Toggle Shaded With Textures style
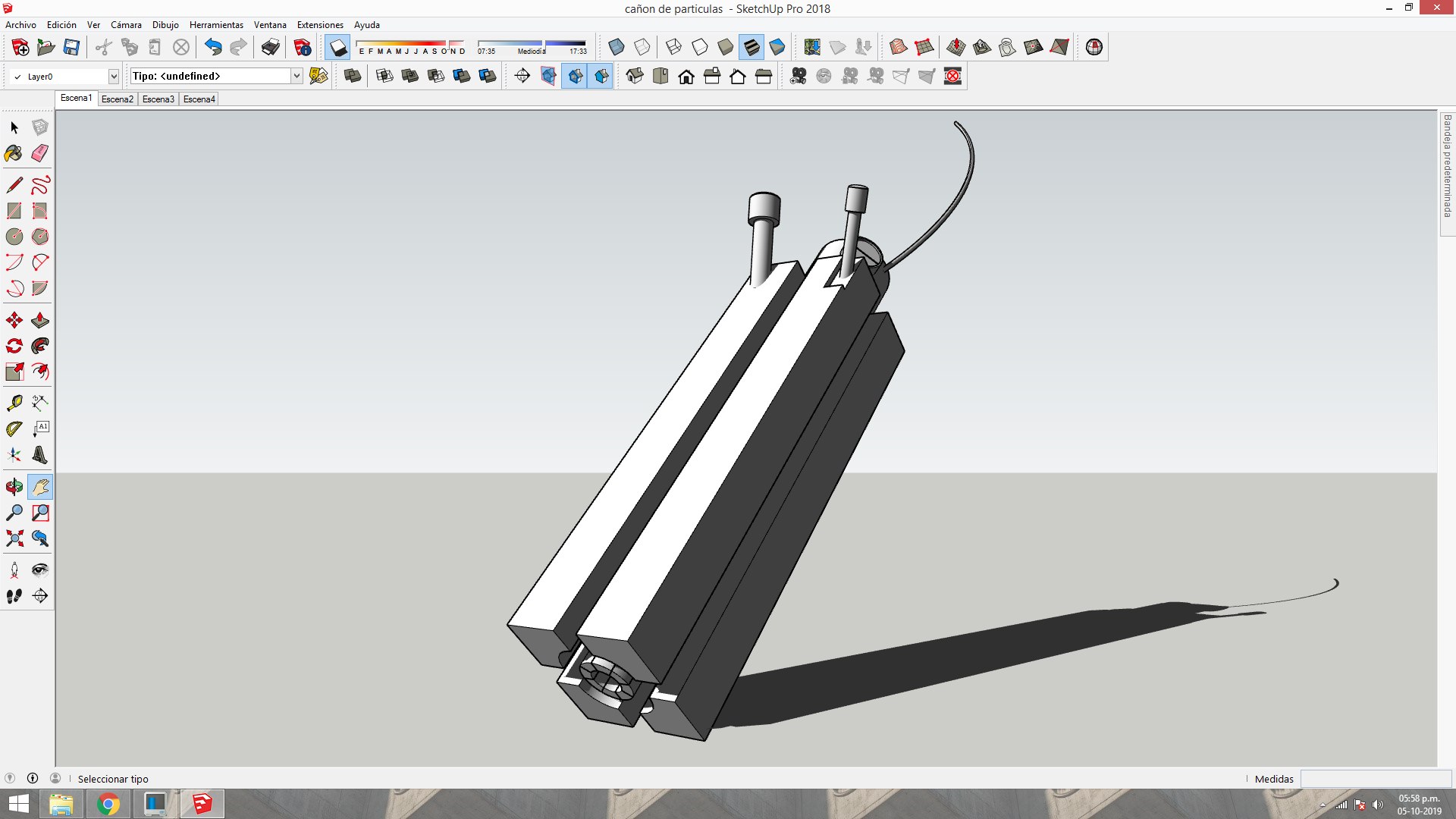Image resolution: width=1456 pixels, height=819 pixels. (752, 47)
